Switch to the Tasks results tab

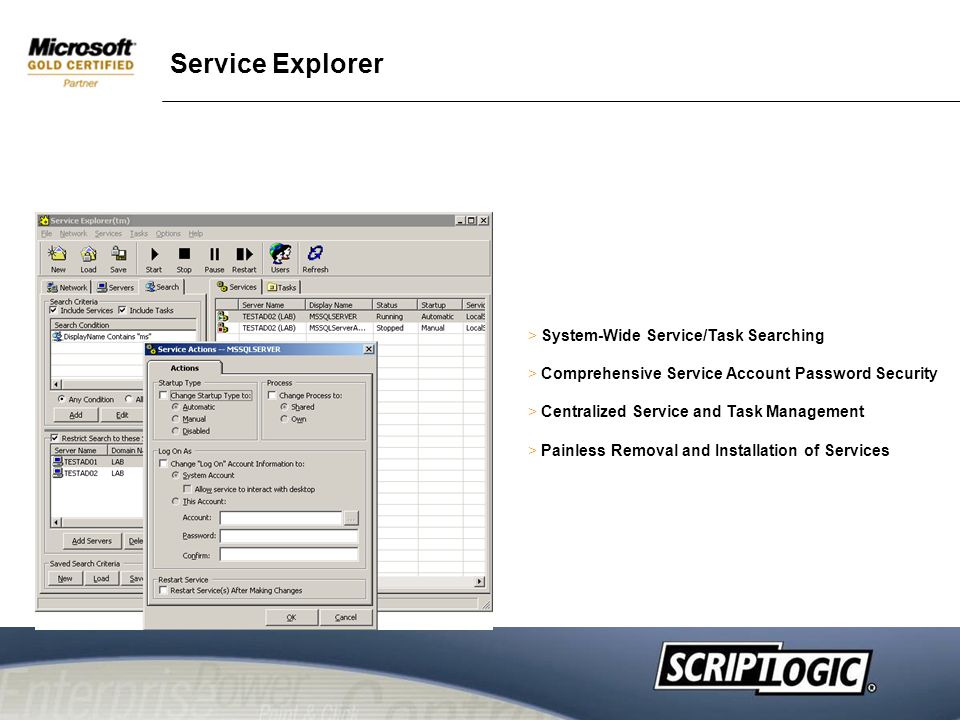pos(282,287)
